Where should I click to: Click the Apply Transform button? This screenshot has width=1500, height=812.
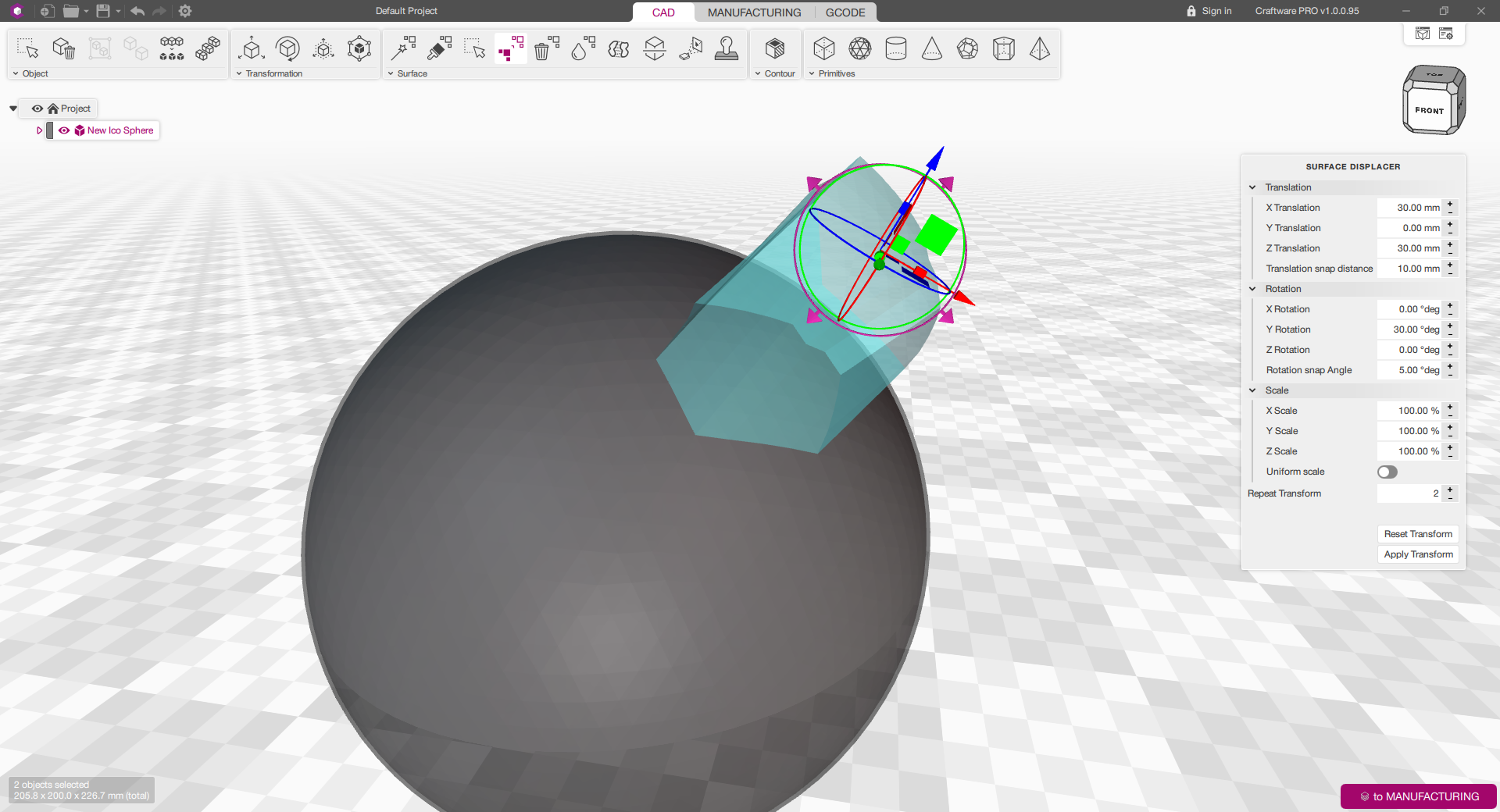tap(1418, 554)
